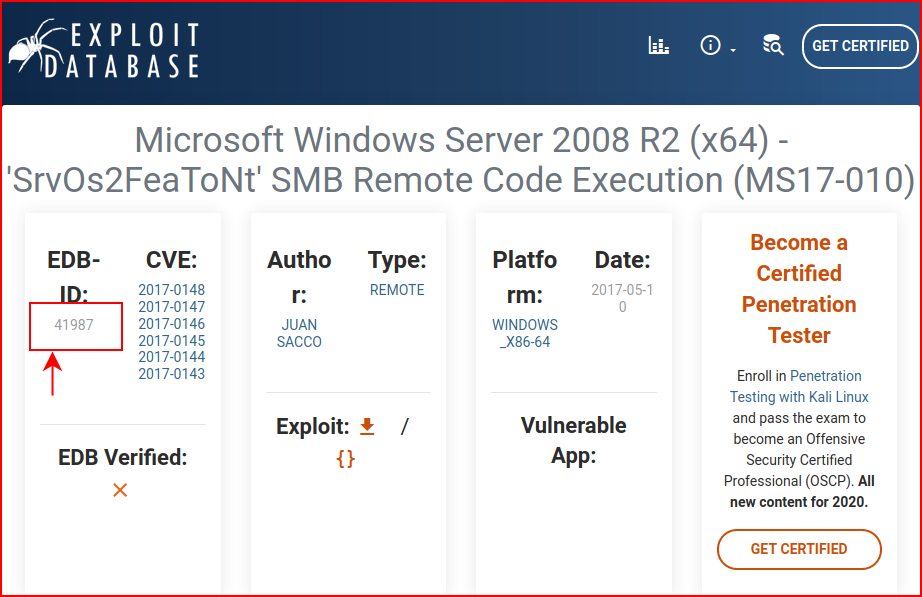Open CVE 2017-0146 link
This screenshot has width=922, height=597.
[172, 323]
